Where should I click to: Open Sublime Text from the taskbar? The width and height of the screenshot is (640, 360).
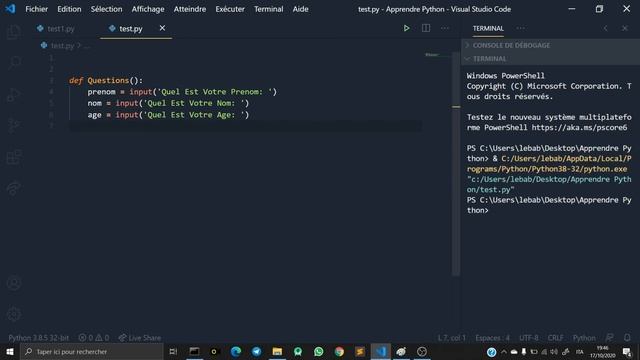point(360,351)
